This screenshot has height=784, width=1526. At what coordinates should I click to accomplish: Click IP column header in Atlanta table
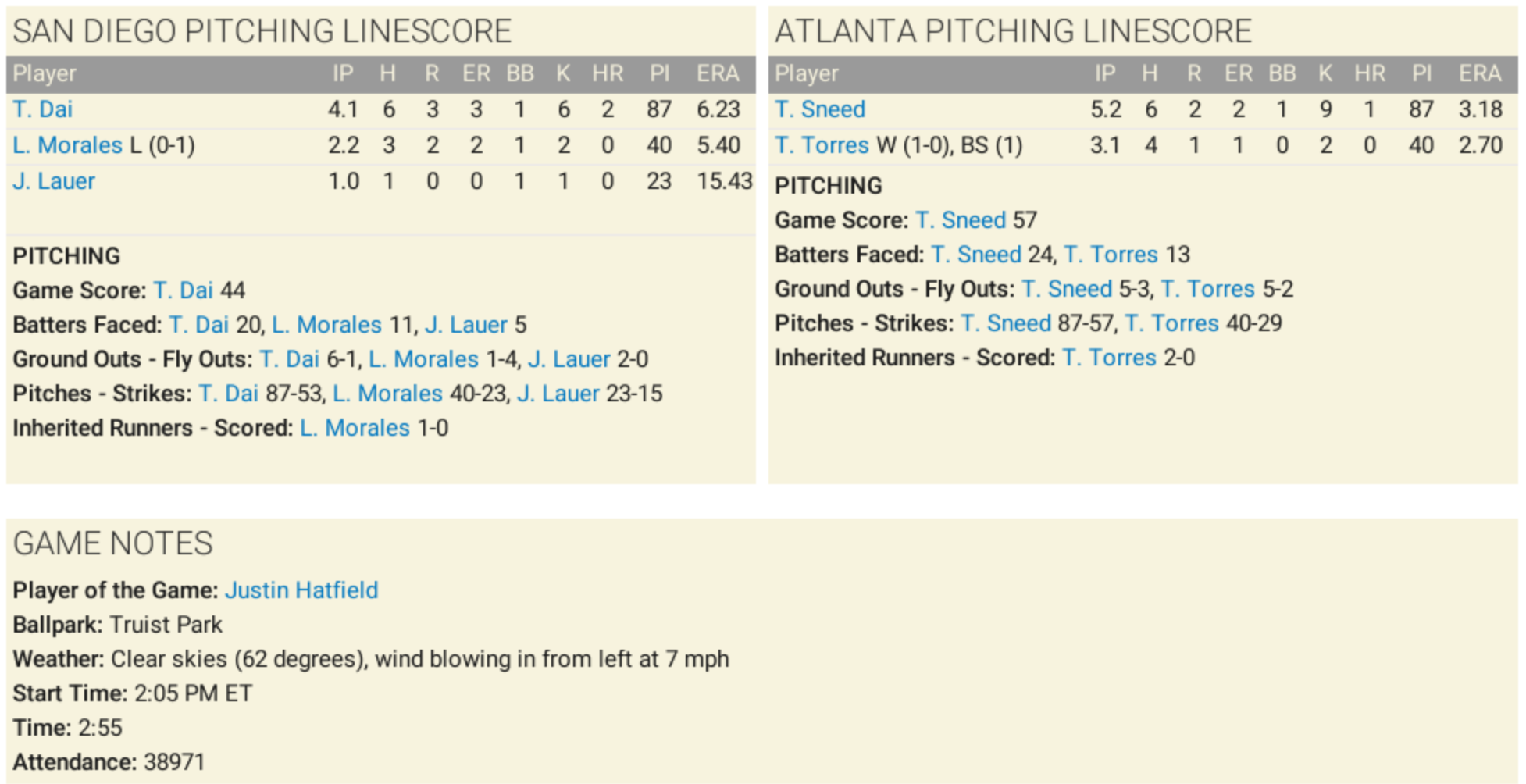click(x=1104, y=74)
